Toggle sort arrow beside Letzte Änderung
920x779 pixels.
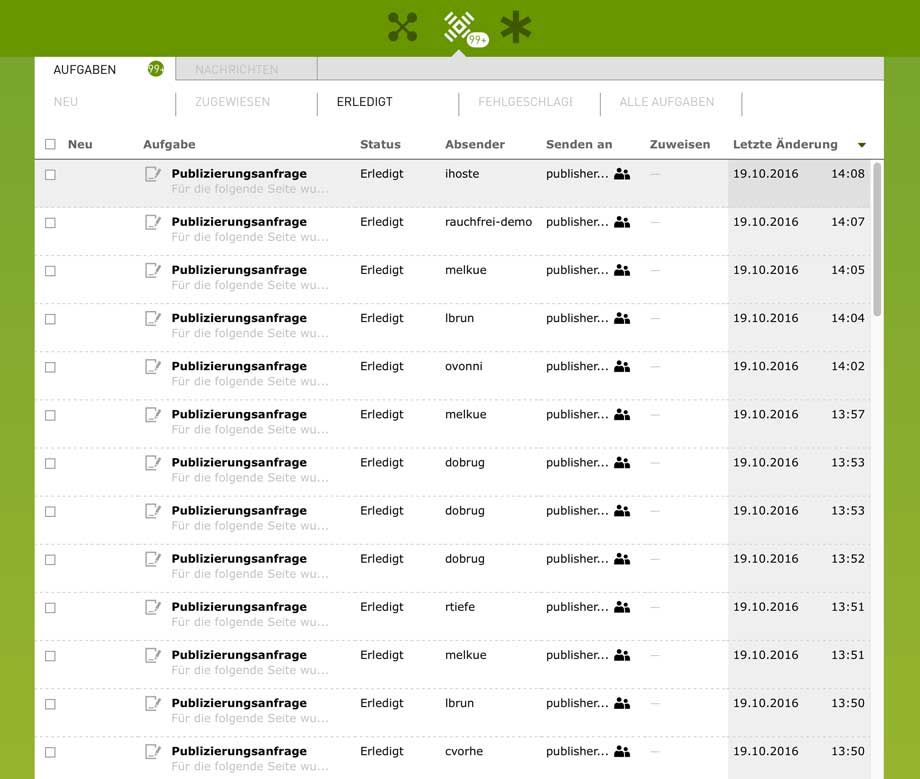[861, 145]
